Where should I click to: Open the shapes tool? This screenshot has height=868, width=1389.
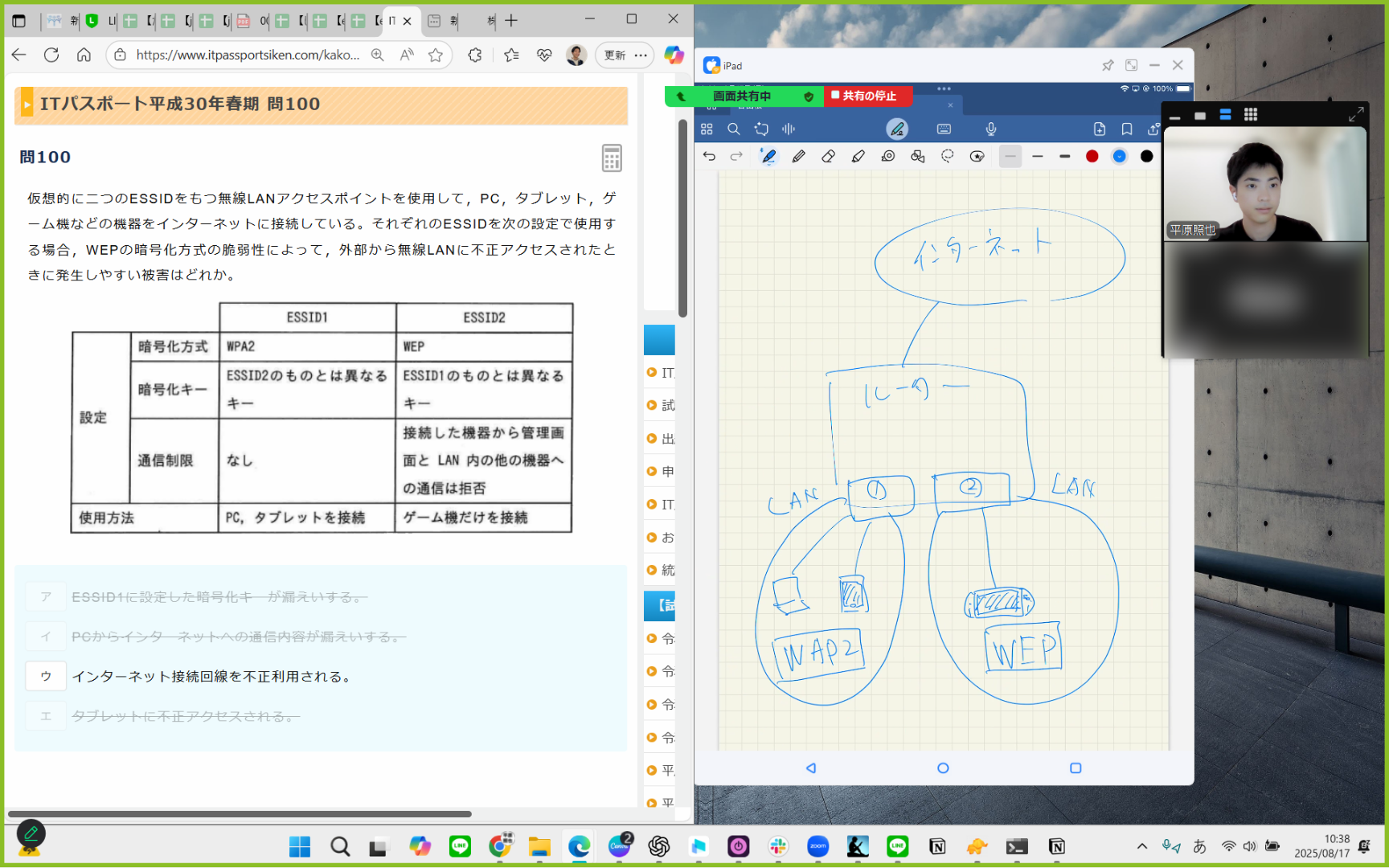tap(918, 157)
